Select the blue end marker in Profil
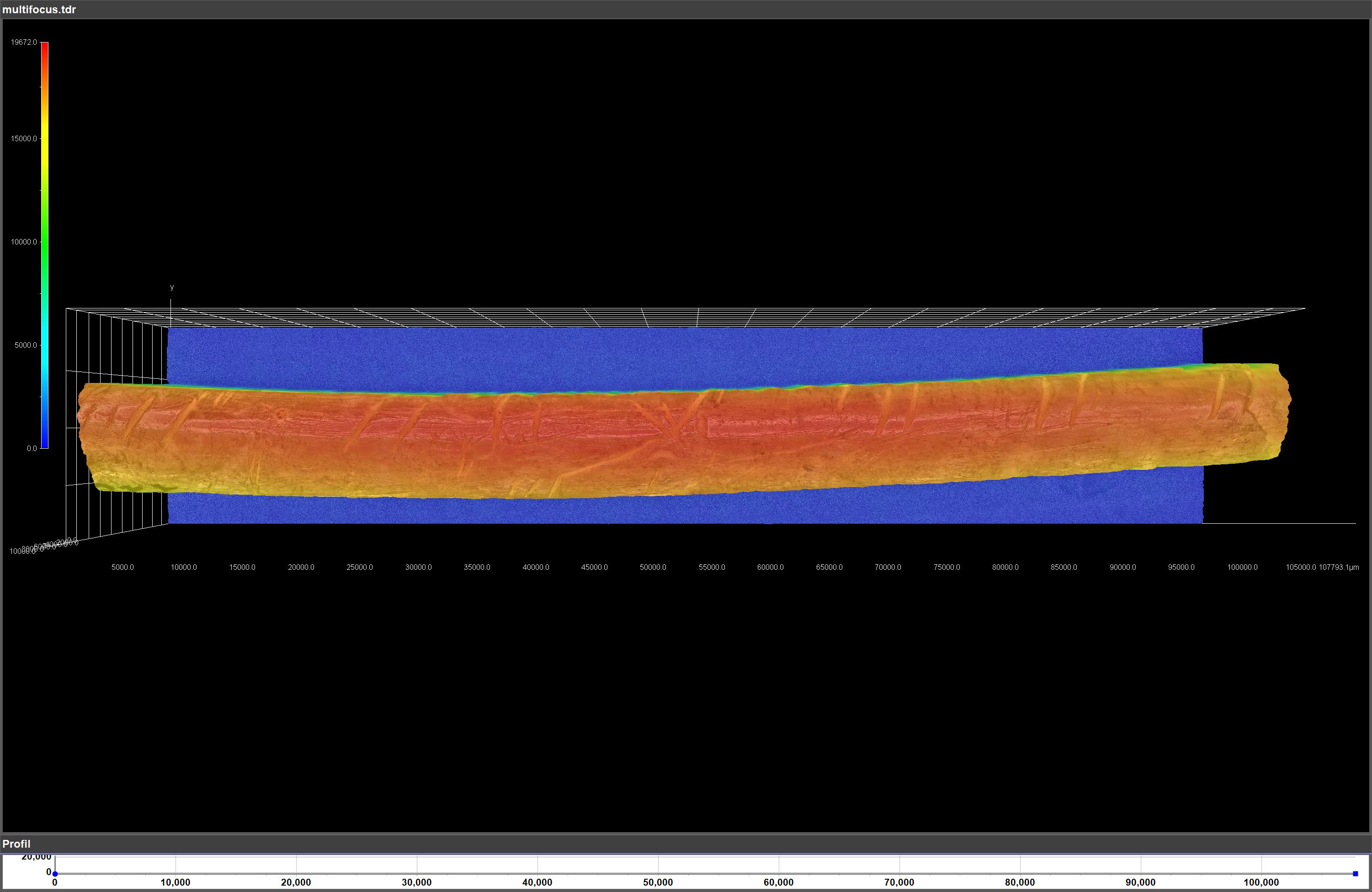Viewport: 1372px width, 892px height. [x=1355, y=874]
